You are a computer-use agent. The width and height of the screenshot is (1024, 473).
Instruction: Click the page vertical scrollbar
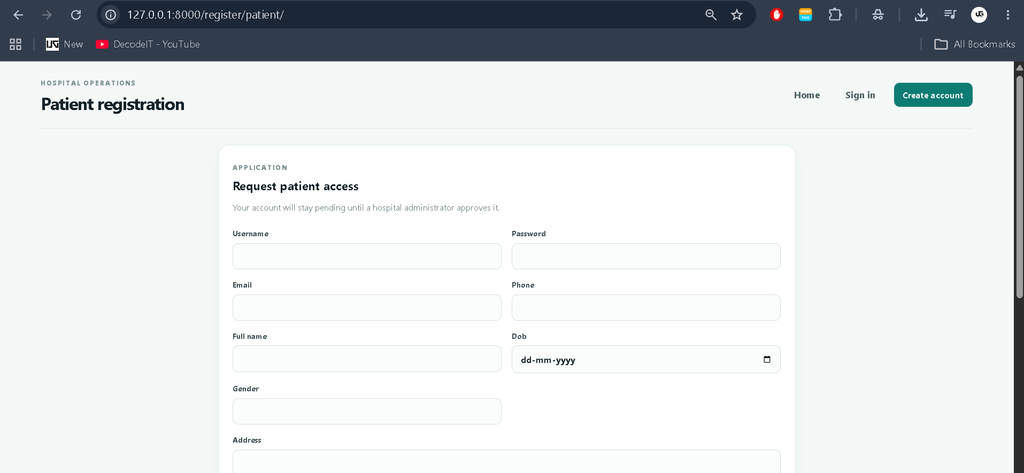click(x=1019, y=186)
